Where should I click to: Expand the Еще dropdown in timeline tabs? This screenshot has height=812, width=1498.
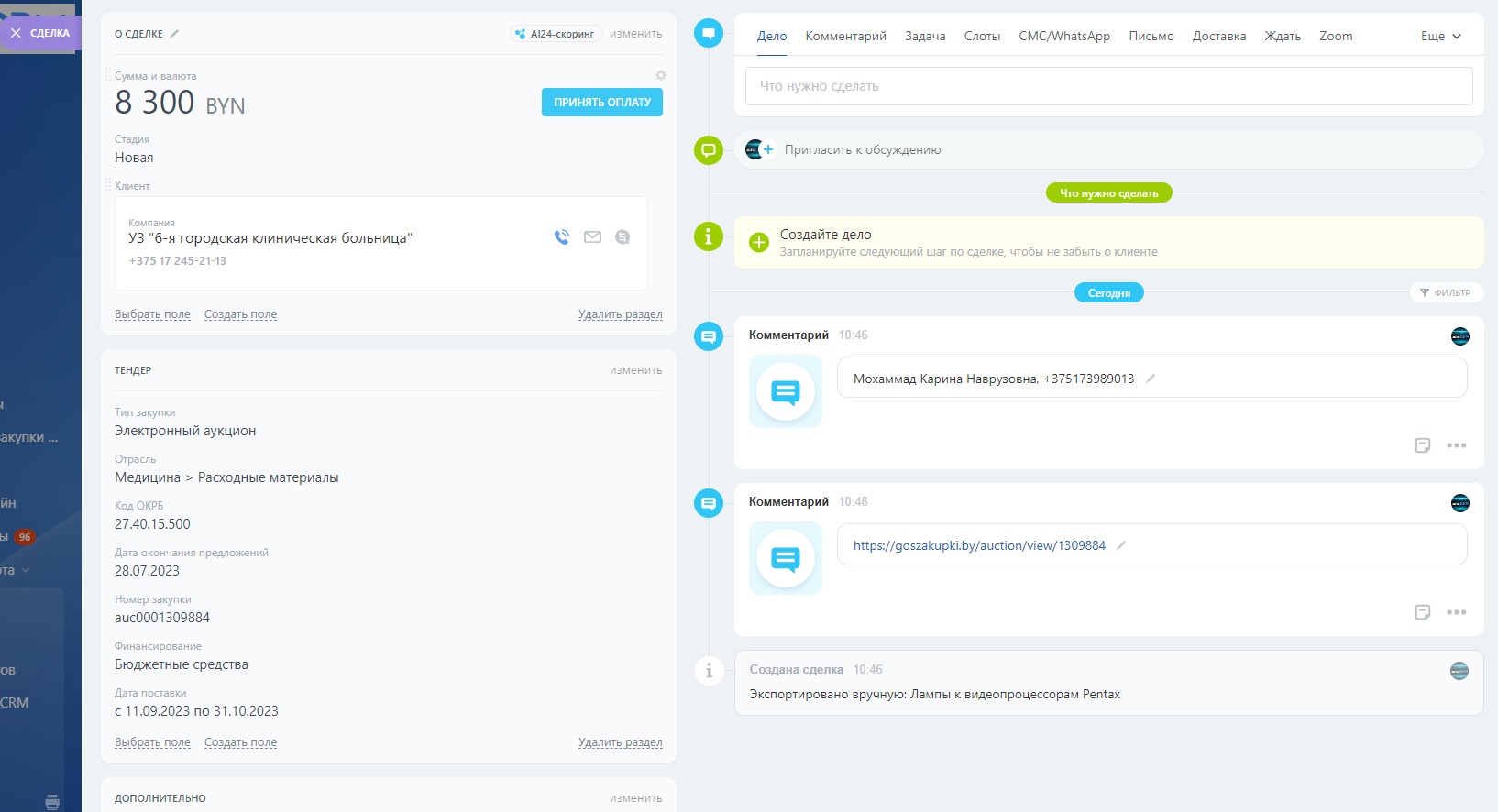(1440, 37)
